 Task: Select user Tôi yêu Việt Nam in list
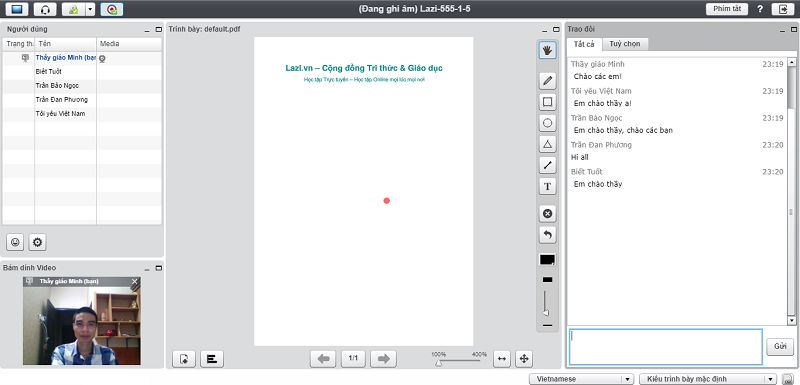[x=82, y=114]
